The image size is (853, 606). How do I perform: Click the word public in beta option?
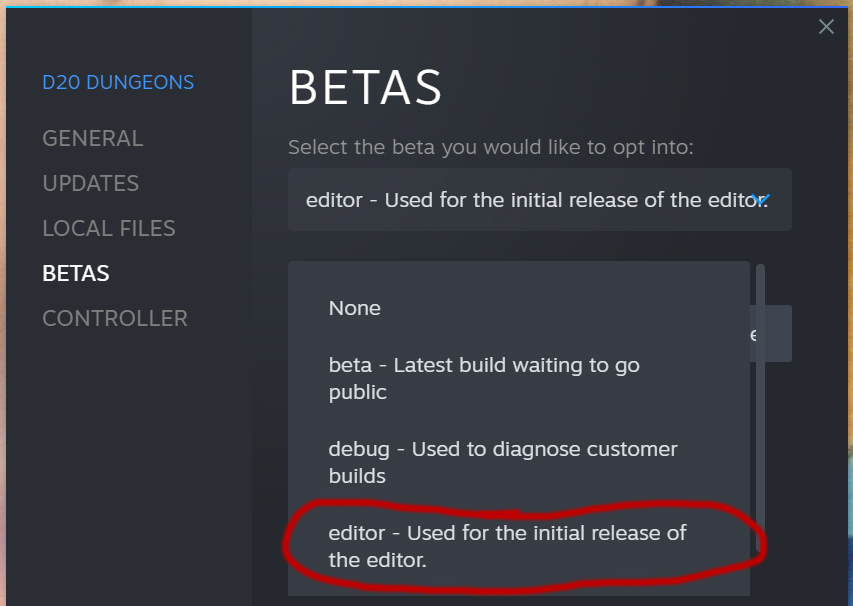(357, 392)
